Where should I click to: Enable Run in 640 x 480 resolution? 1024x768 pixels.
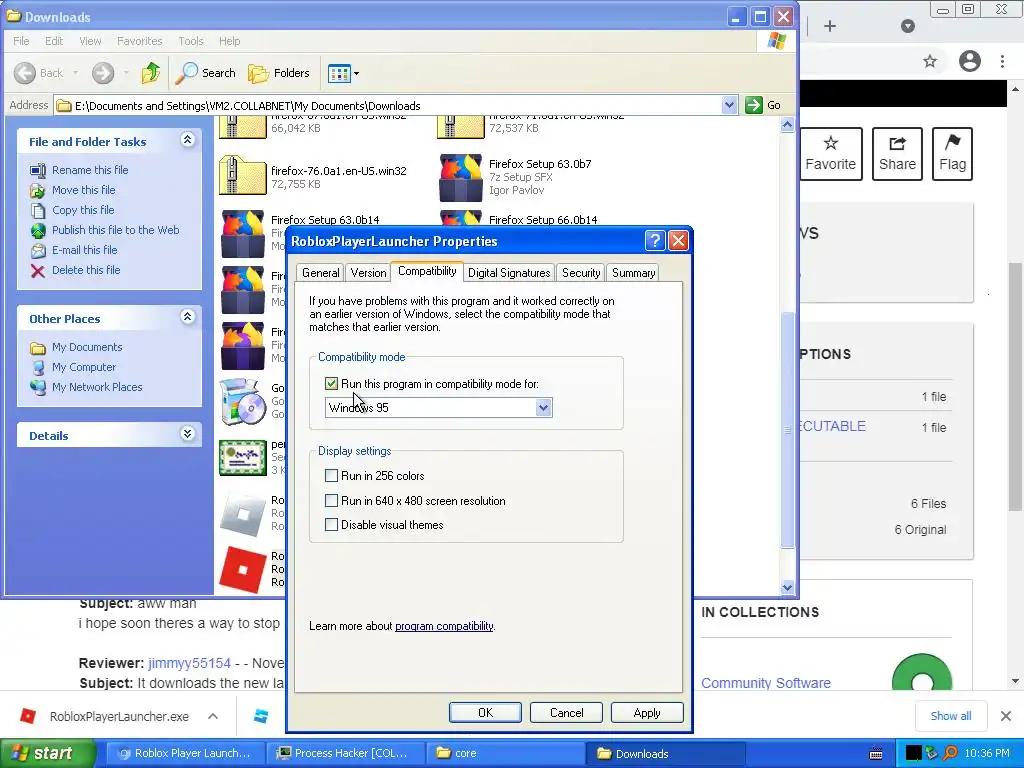[x=331, y=501]
